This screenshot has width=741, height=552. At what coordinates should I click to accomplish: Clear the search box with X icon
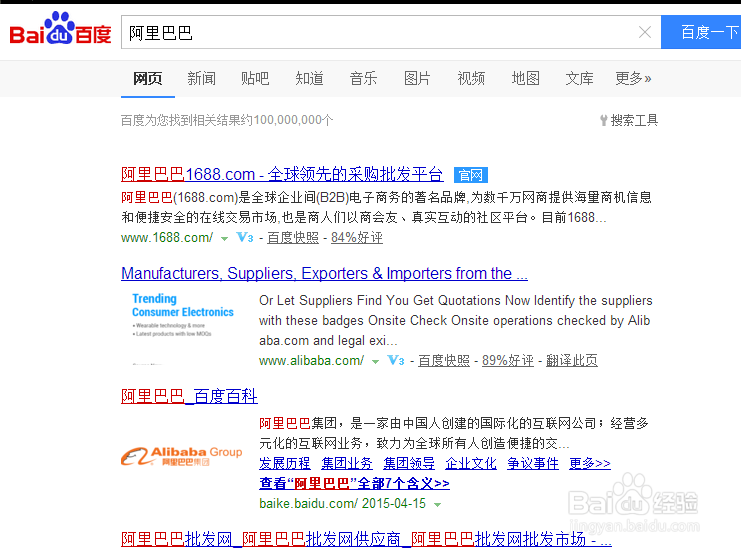click(645, 32)
